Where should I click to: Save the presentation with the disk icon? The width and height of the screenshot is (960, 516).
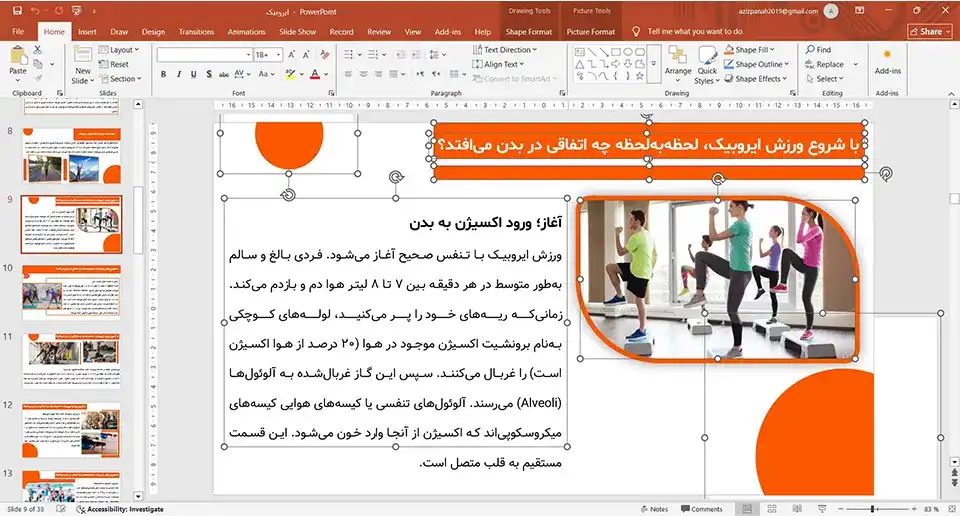17,11
